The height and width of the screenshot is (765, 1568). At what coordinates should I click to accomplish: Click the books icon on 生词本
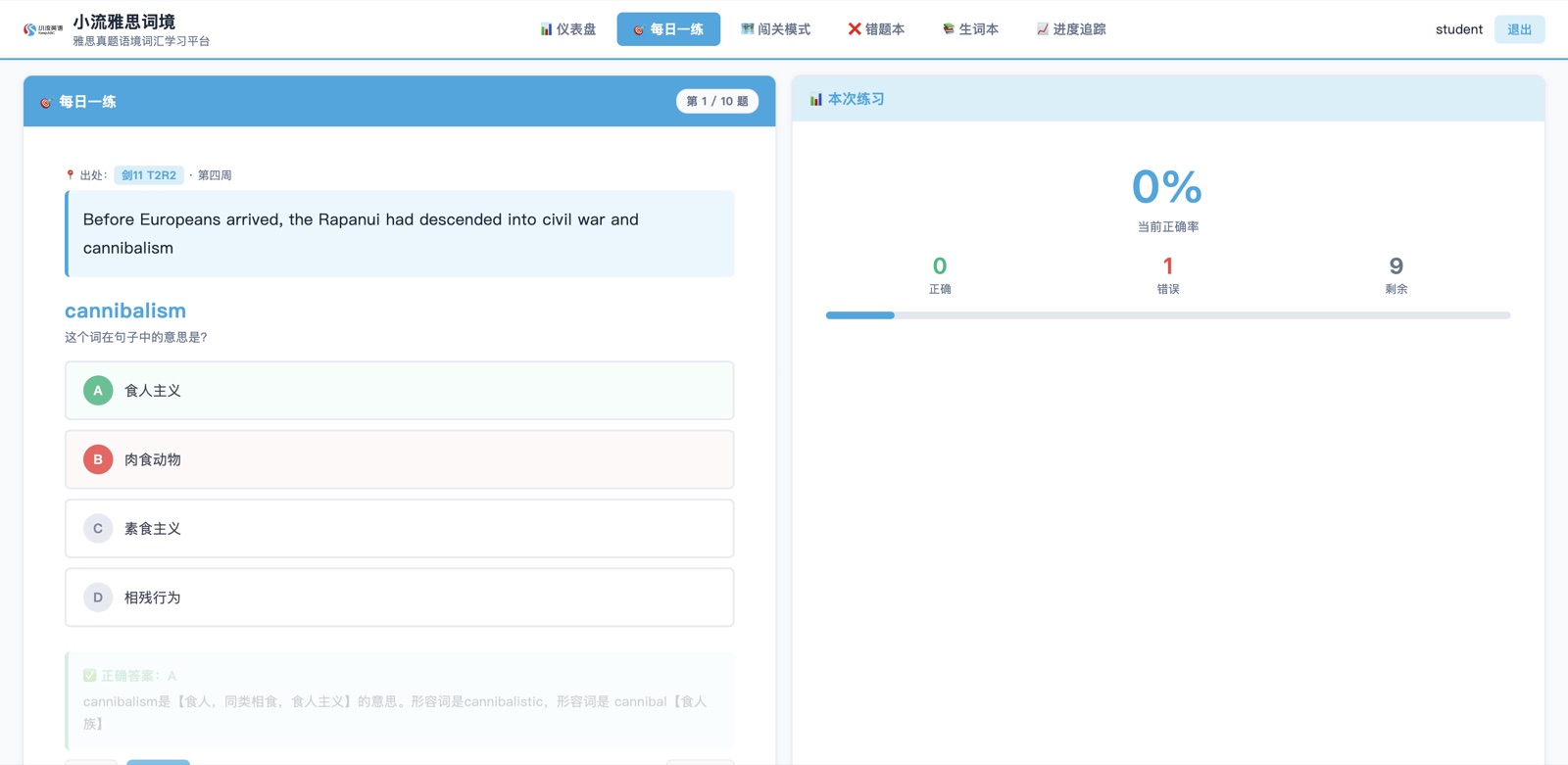click(948, 29)
